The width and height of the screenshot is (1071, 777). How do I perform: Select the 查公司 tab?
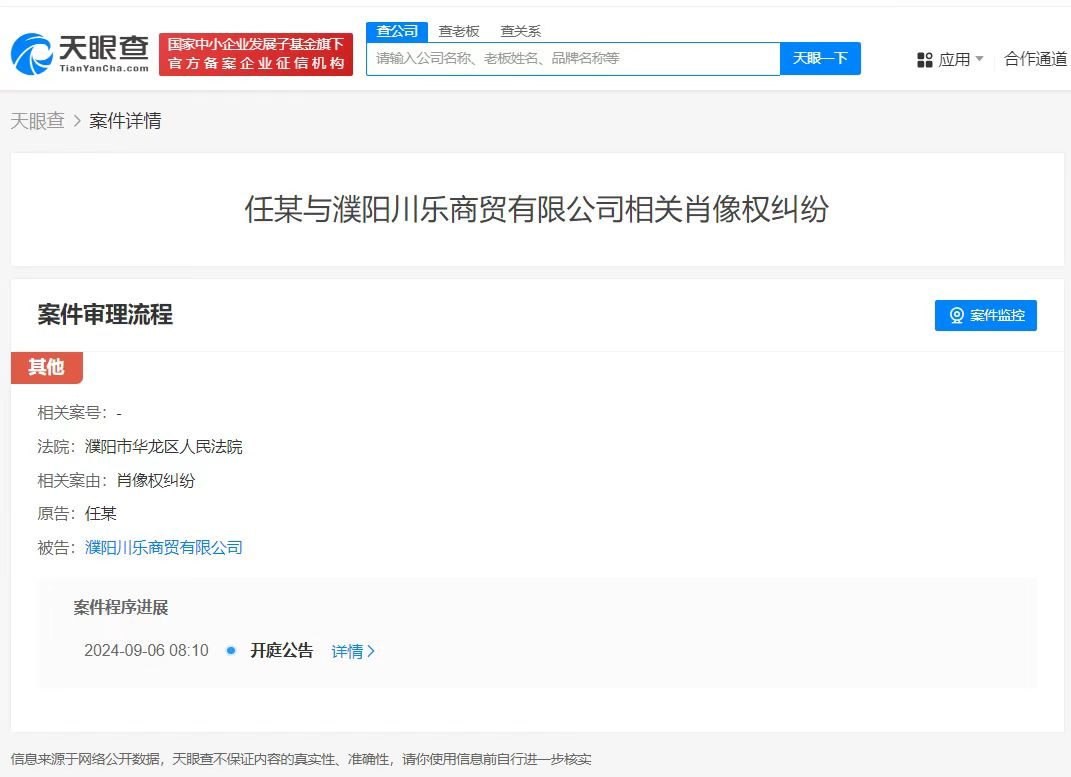pos(398,31)
